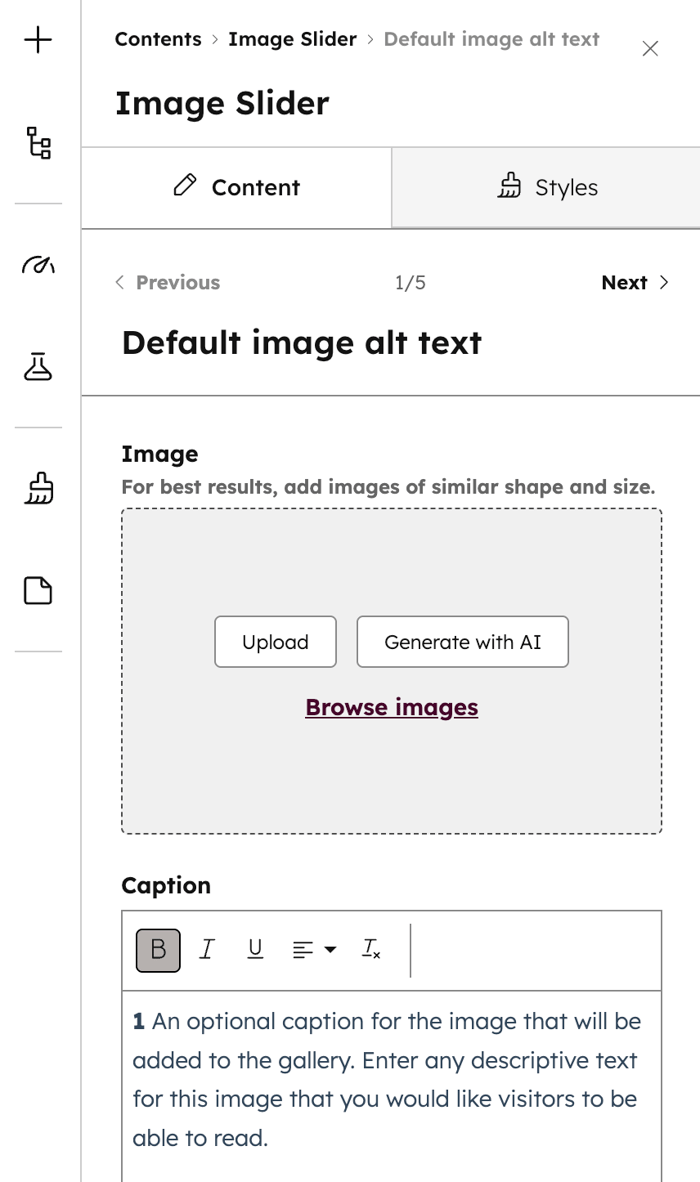Open the optimize gauge icon in sidebar

click(38, 265)
